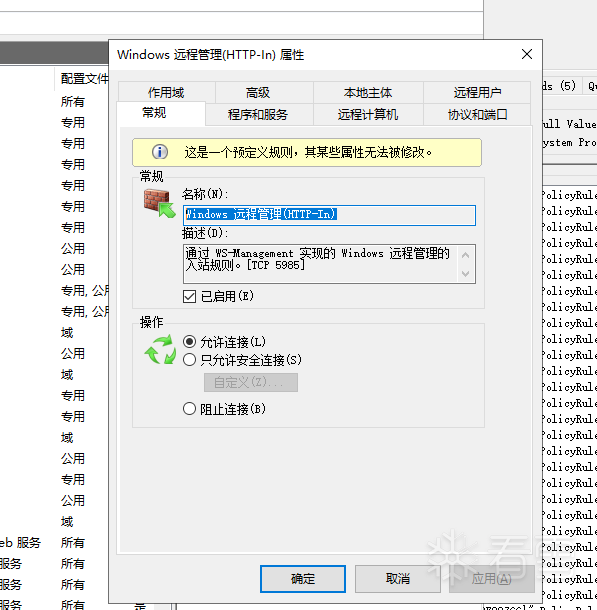This screenshot has height=610, width=597.
Task: Click the 'Full Value' header in right window
Action: click(x=569, y=124)
